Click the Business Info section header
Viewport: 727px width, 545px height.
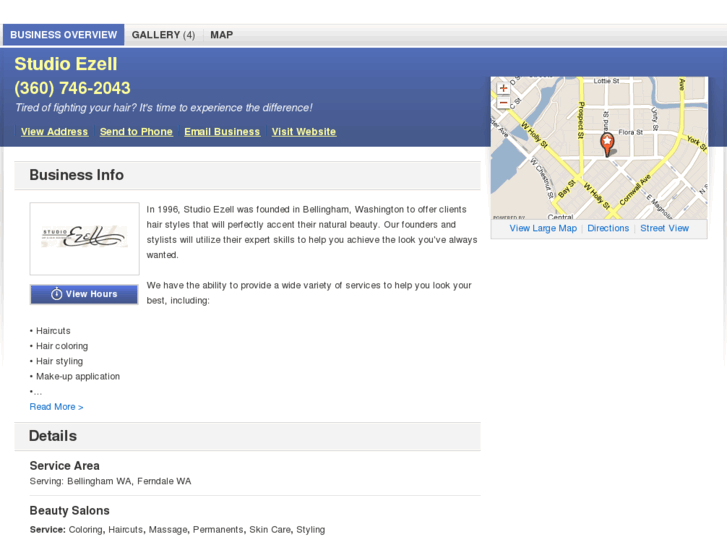tap(247, 175)
